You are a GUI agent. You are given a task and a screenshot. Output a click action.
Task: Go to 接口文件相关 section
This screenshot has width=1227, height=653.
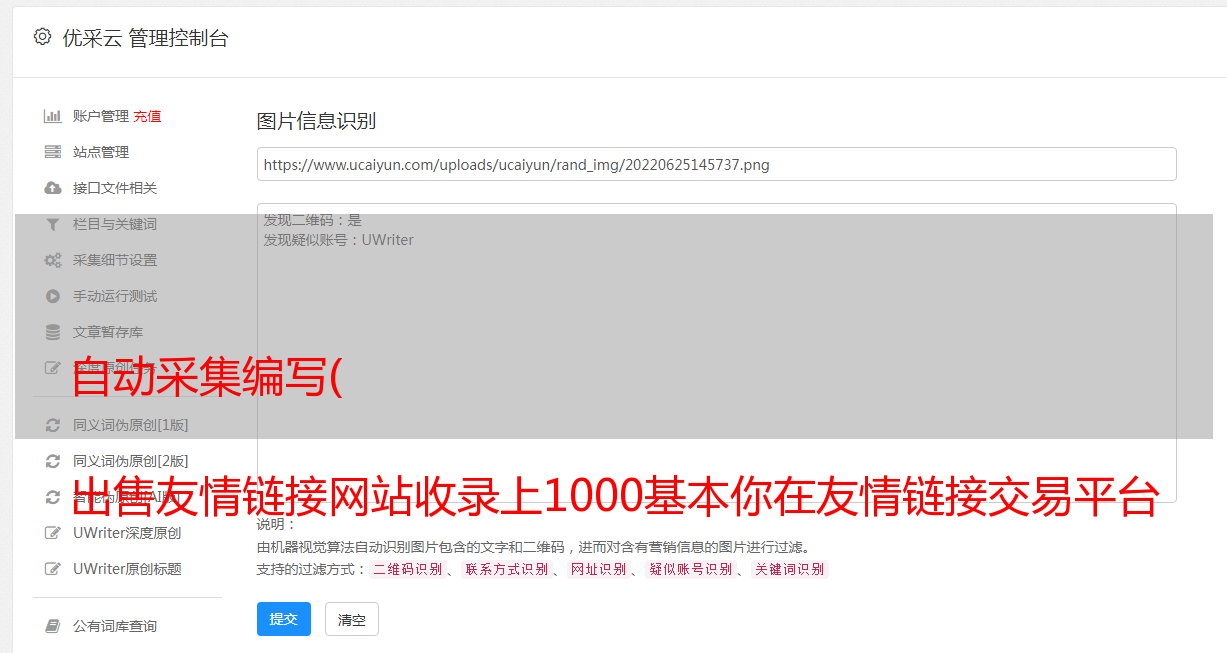pyautogui.click(x=115, y=188)
